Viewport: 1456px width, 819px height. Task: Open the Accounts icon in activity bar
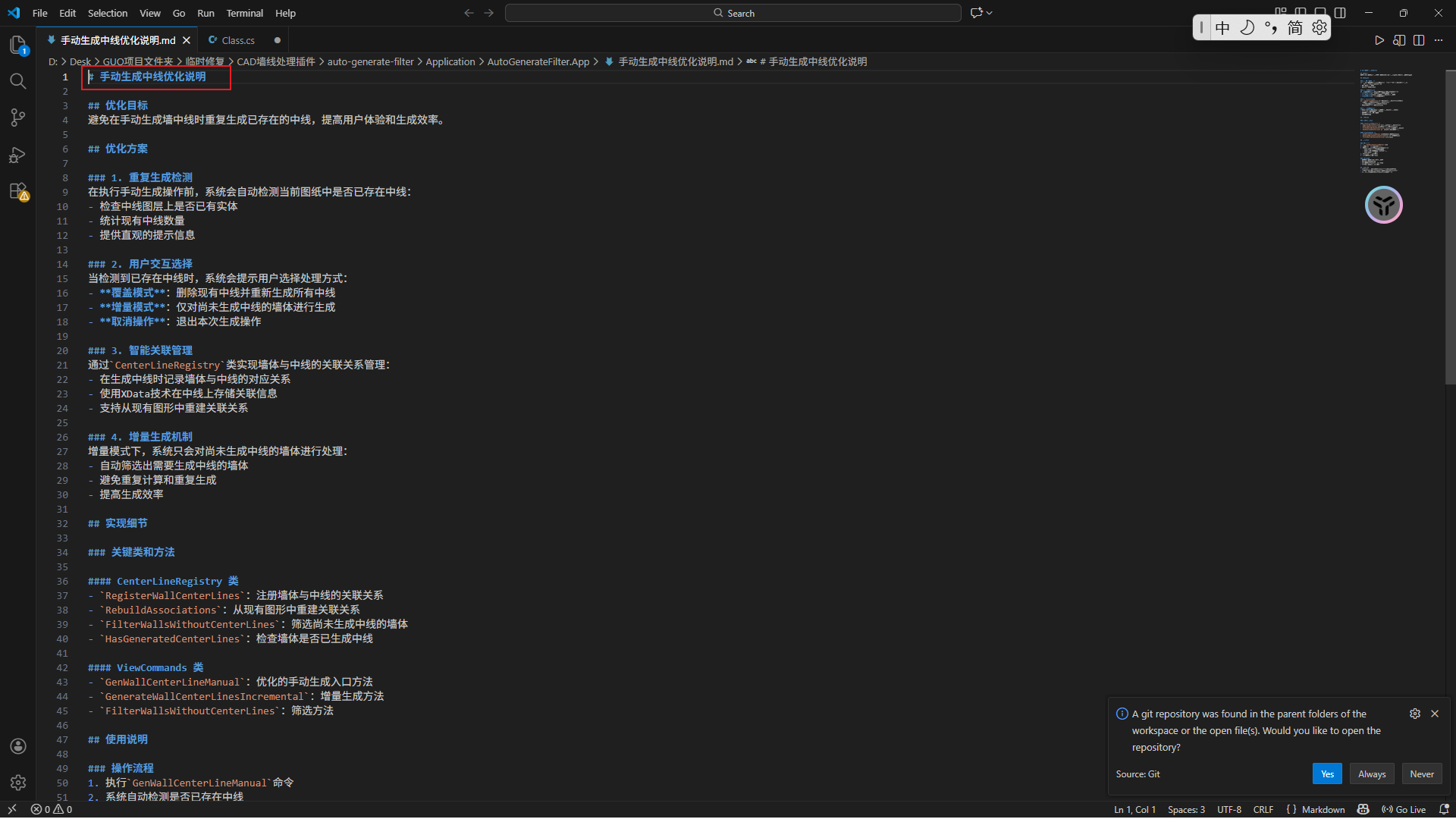[x=18, y=746]
